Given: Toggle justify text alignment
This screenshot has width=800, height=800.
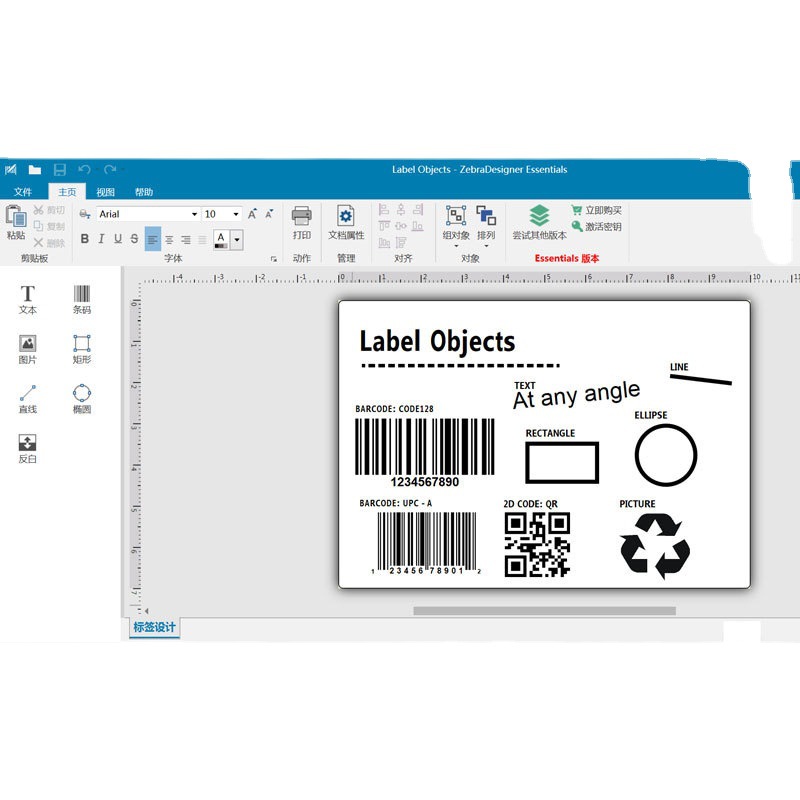Looking at the screenshot, I should (203, 239).
